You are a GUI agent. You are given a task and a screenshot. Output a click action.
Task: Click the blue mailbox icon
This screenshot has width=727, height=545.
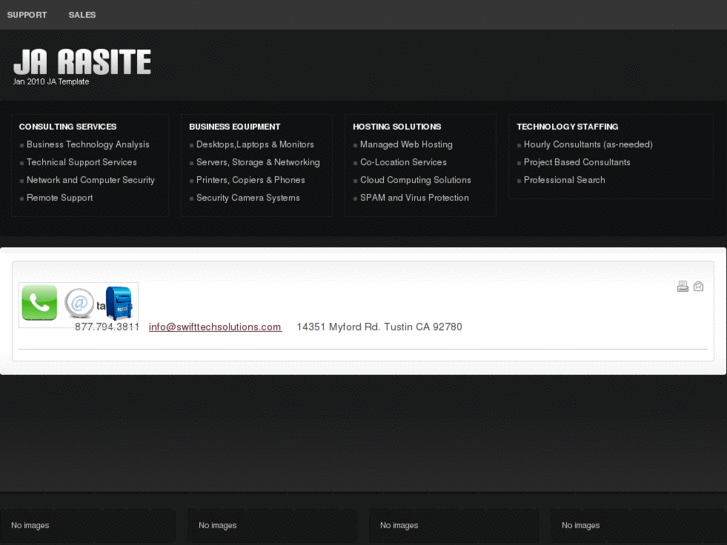pos(119,303)
